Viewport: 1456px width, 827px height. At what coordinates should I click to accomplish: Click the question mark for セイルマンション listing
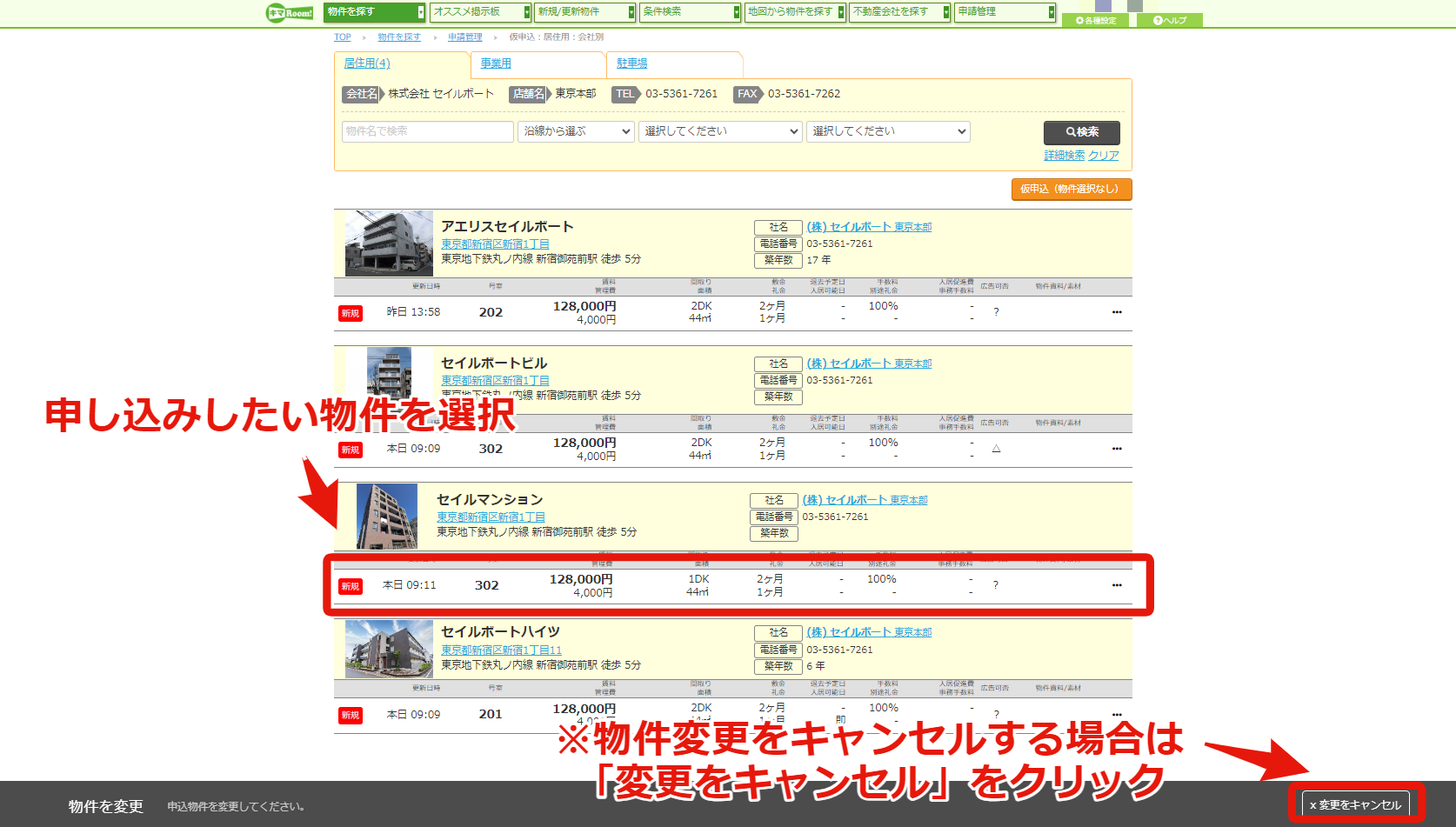[996, 585]
